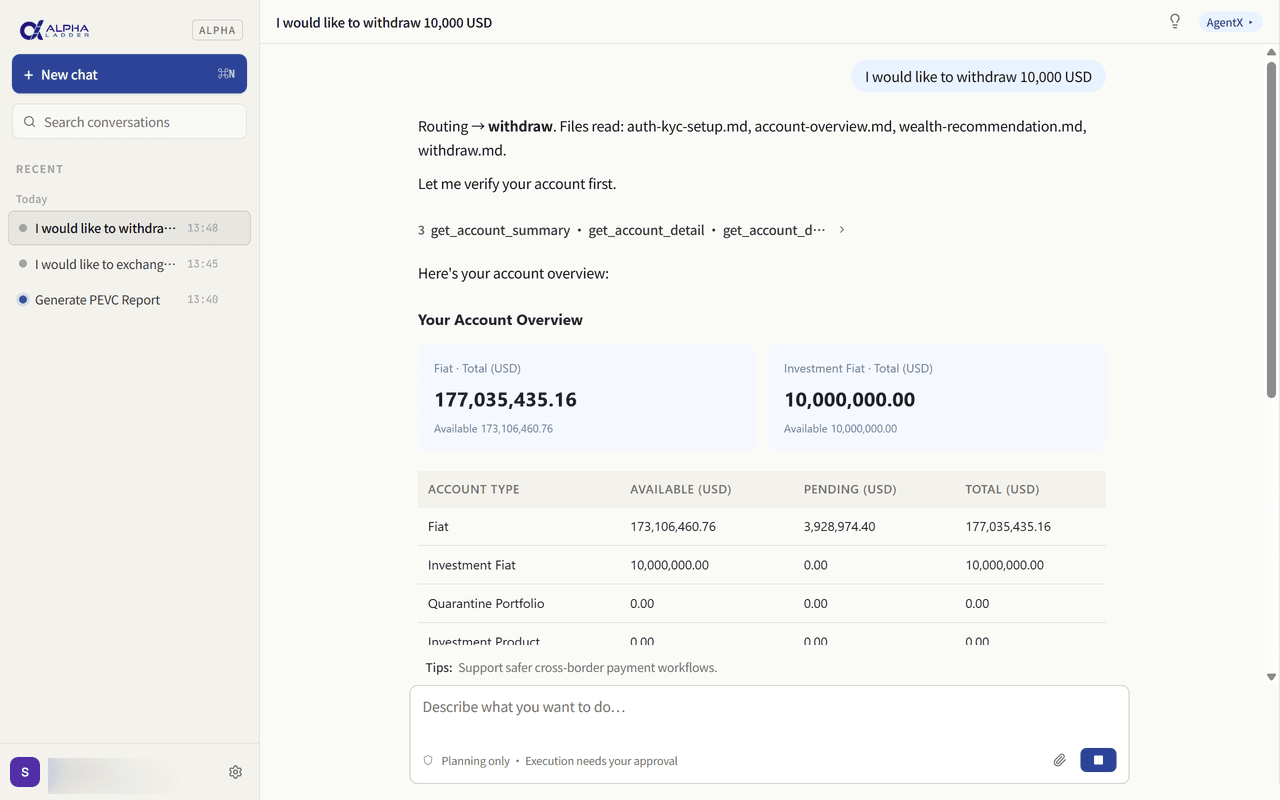Click the PENDING (USD) column header
1280x800 pixels.
coord(850,489)
